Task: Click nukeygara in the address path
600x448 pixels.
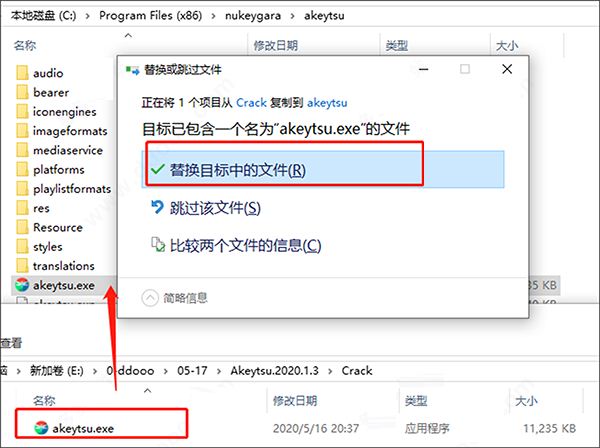Action: coord(253,15)
